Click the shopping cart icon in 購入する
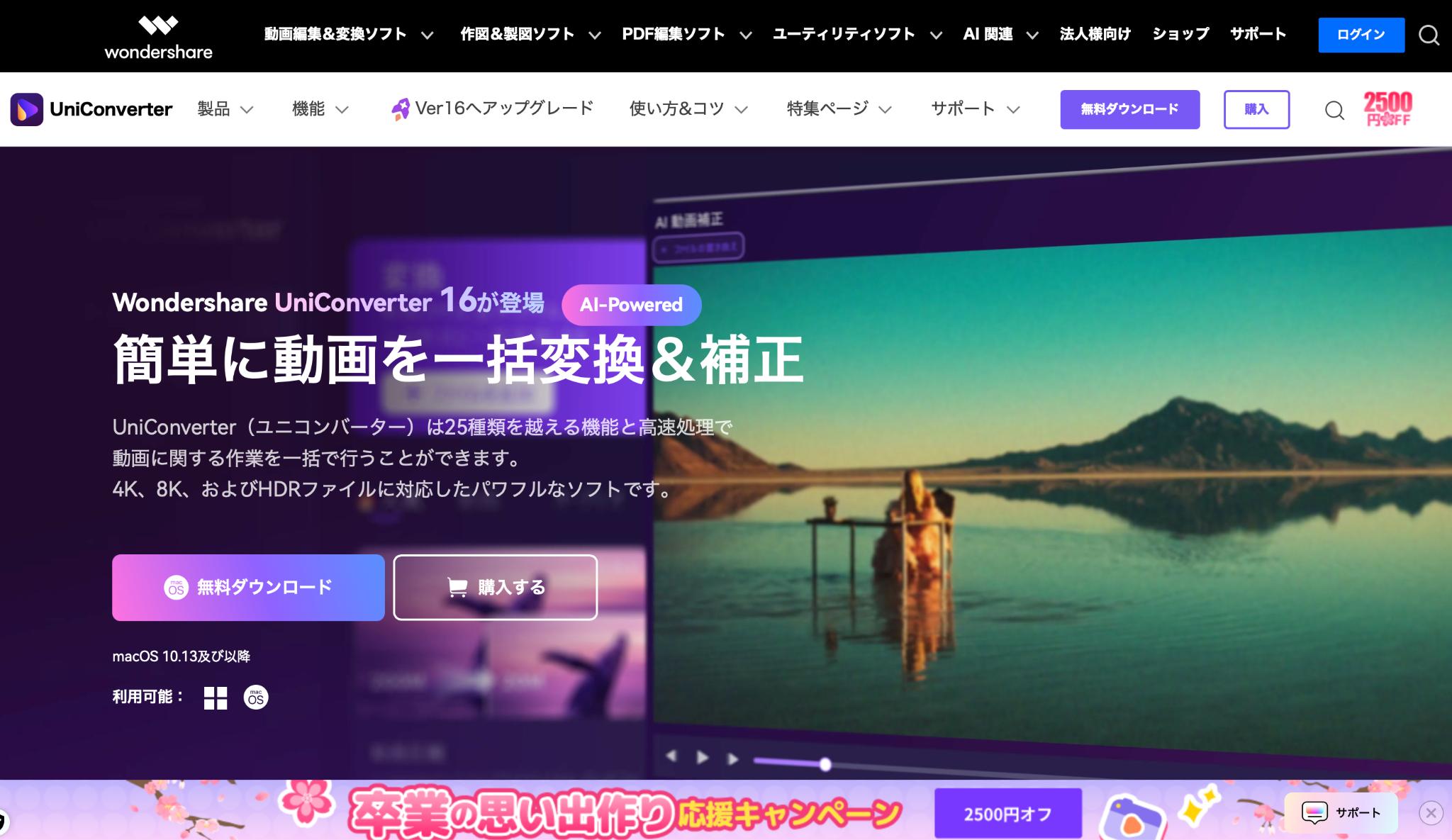Screen dimensions: 1452x840 point(457,588)
